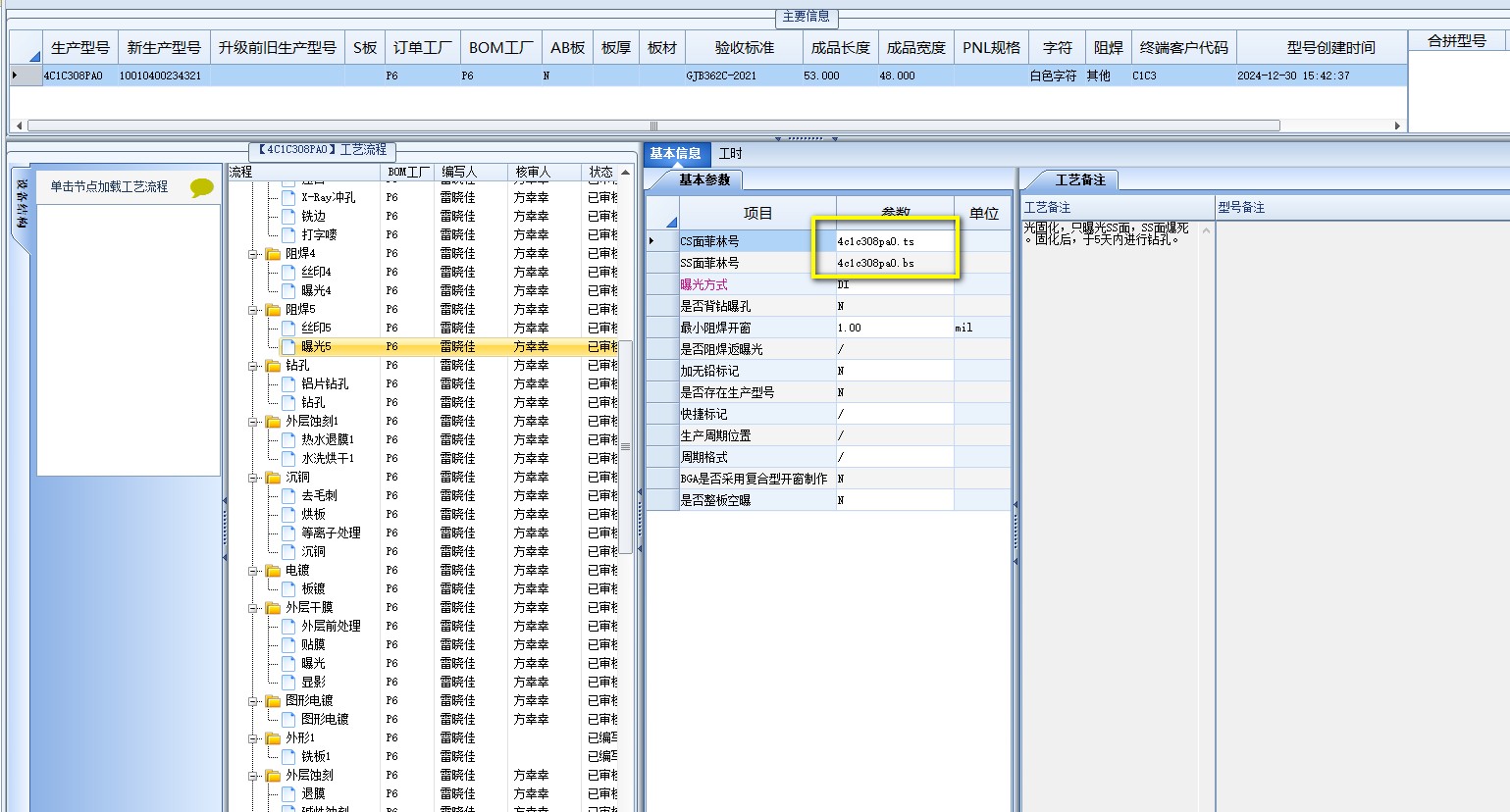Open the 工艺备注 tab
The image size is (1510, 812).
click(1079, 180)
